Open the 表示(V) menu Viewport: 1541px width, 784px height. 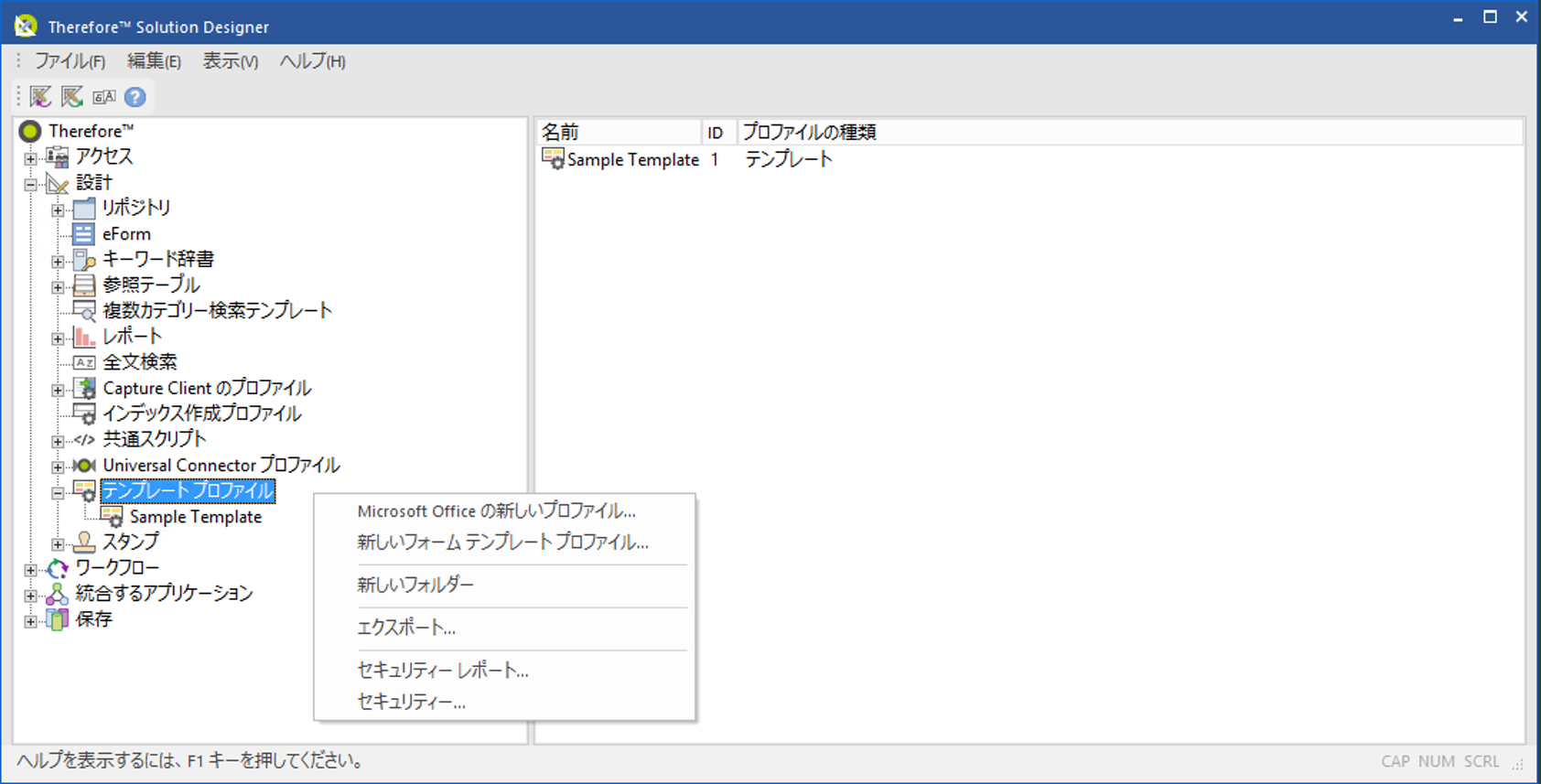pos(230,61)
